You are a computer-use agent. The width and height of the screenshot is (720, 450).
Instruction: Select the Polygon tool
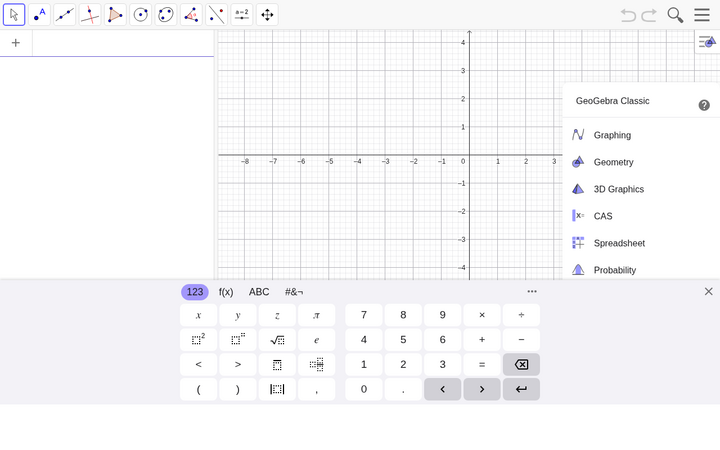coord(115,15)
